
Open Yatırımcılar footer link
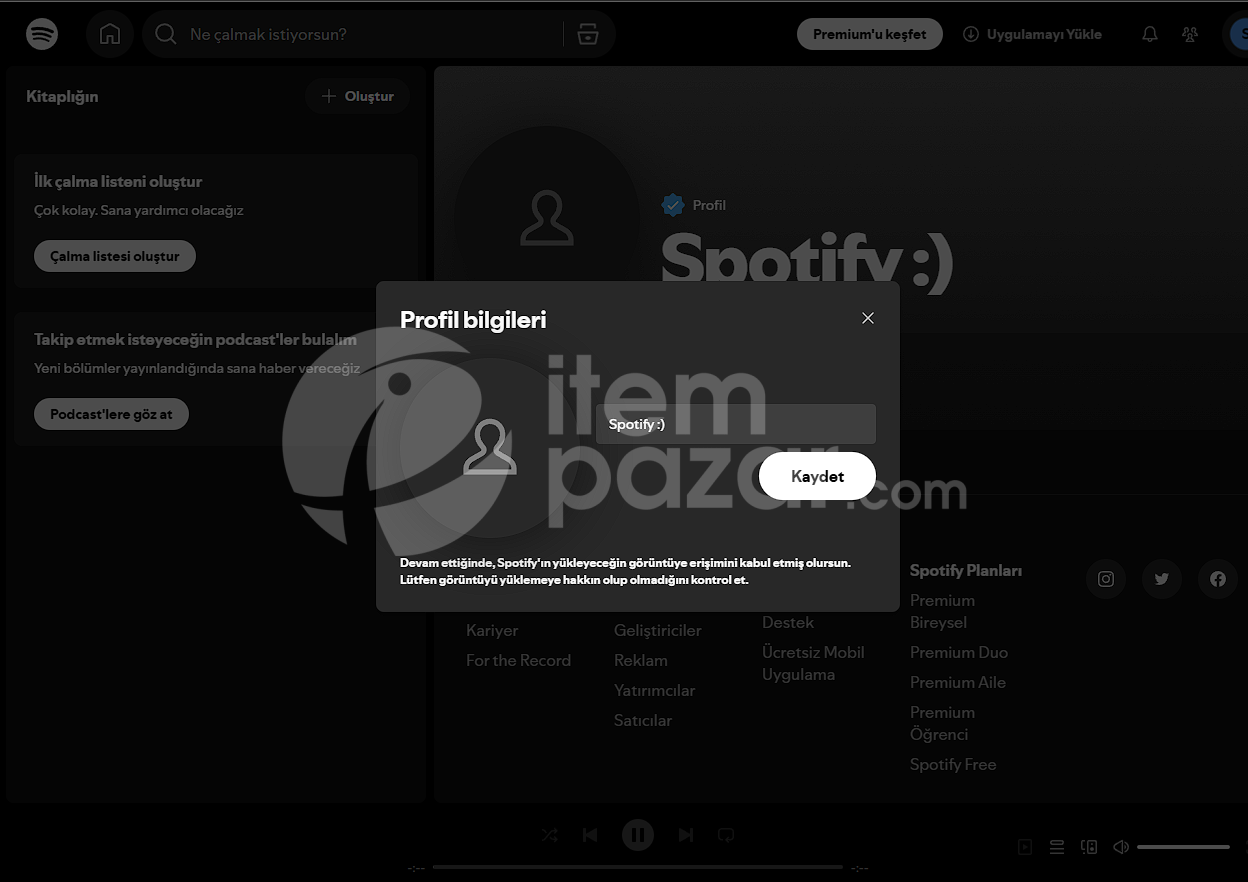[x=654, y=690]
